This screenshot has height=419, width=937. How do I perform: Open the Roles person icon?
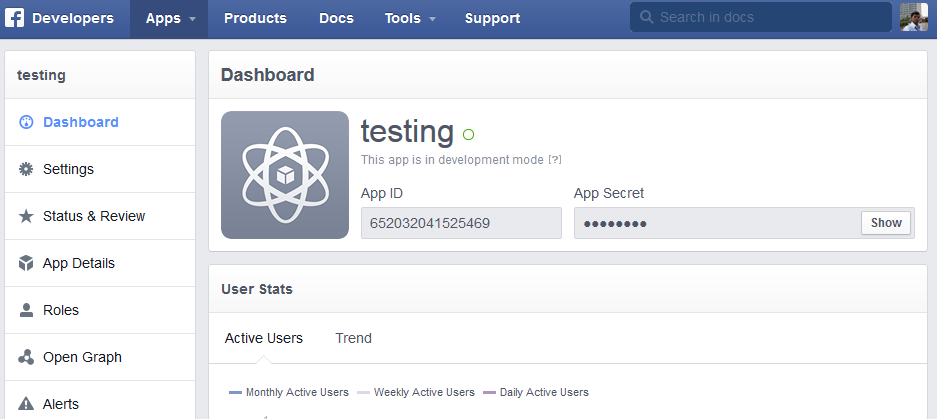pyautogui.click(x=26, y=310)
